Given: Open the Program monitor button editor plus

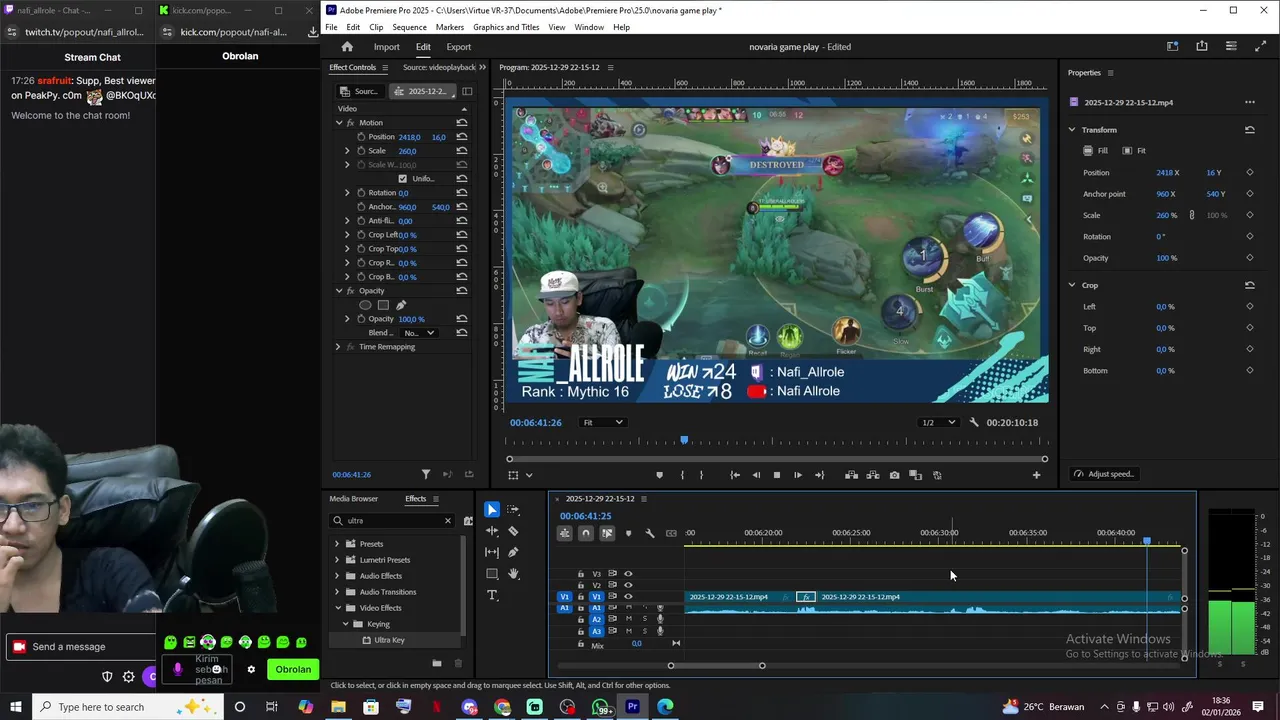Looking at the screenshot, I should tap(1036, 475).
